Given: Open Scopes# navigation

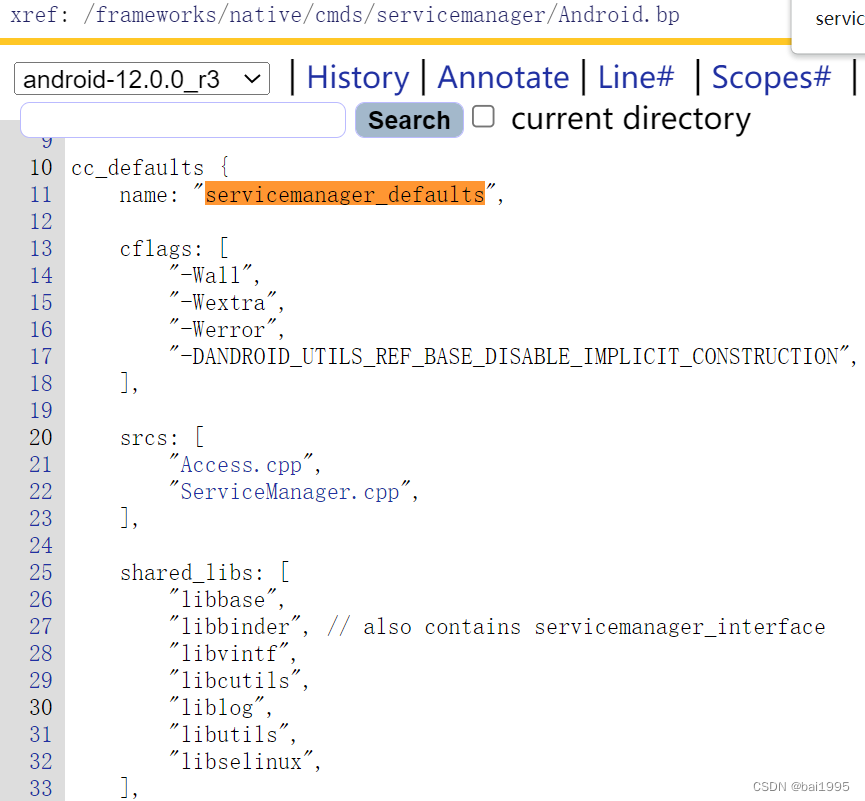Looking at the screenshot, I should click(x=770, y=77).
